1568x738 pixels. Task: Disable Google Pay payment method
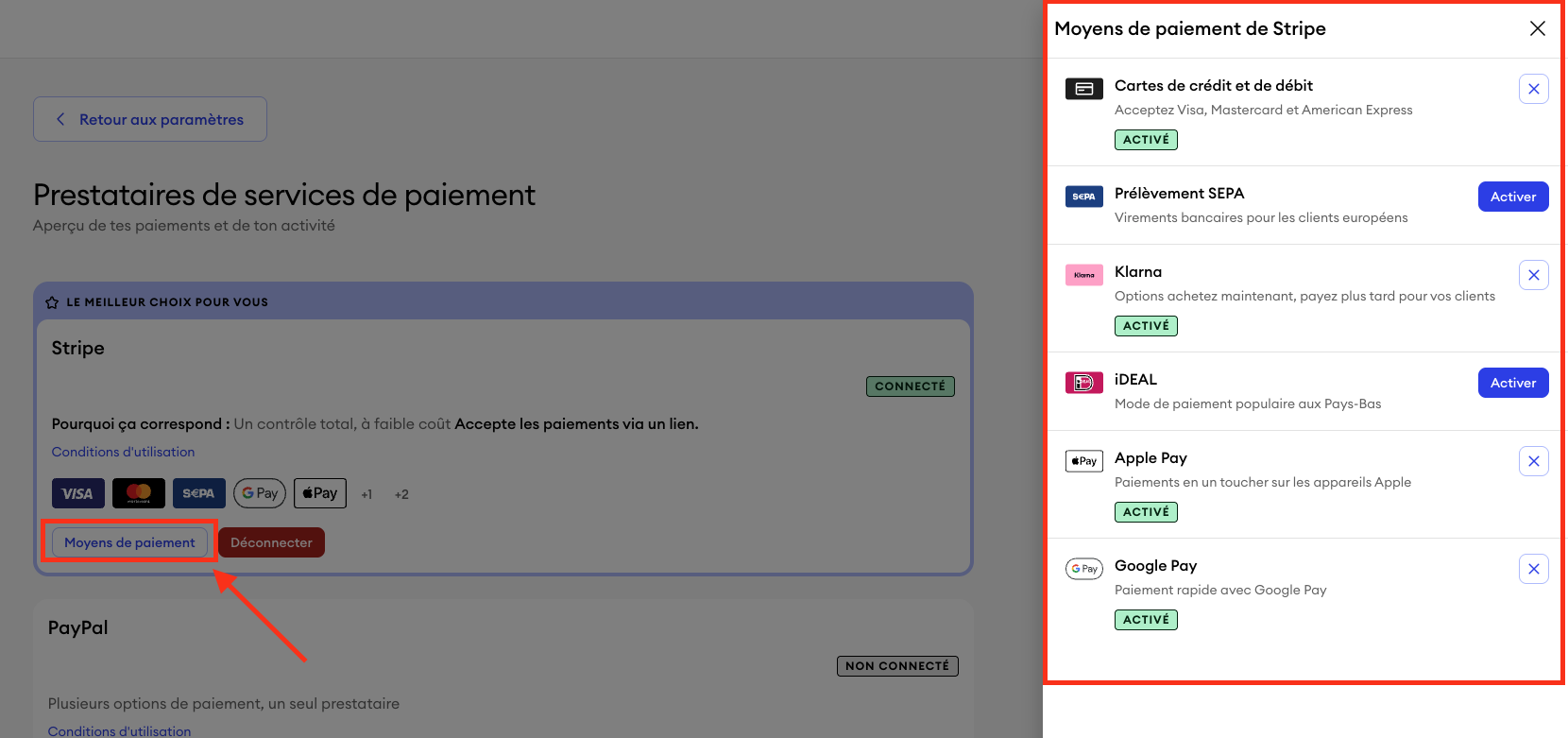1534,569
